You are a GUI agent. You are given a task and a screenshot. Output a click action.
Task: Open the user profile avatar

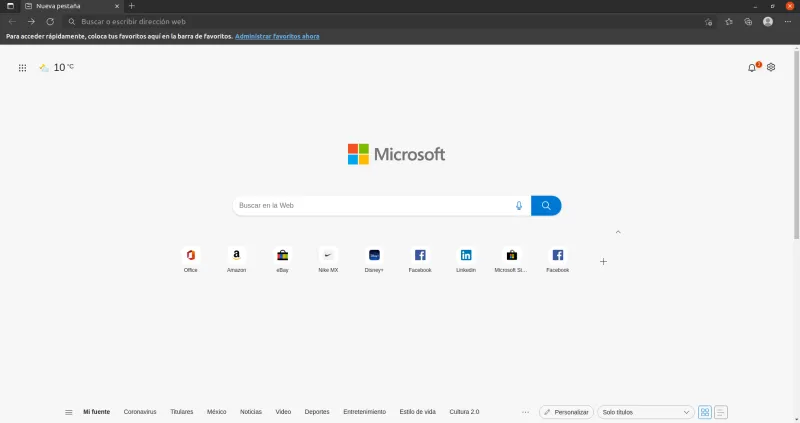[768, 22]
